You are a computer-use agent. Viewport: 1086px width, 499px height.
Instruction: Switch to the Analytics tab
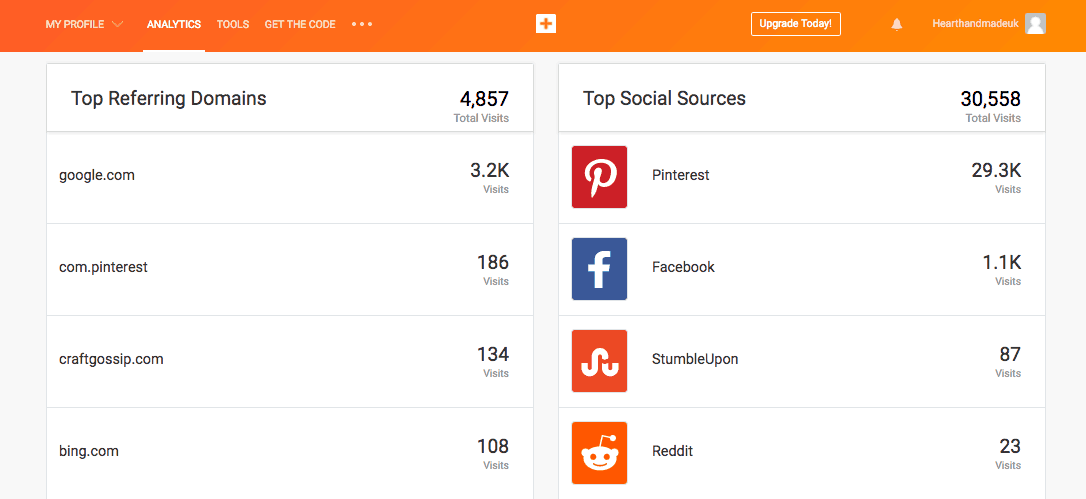pyautogui.click(x=174, y=24)
